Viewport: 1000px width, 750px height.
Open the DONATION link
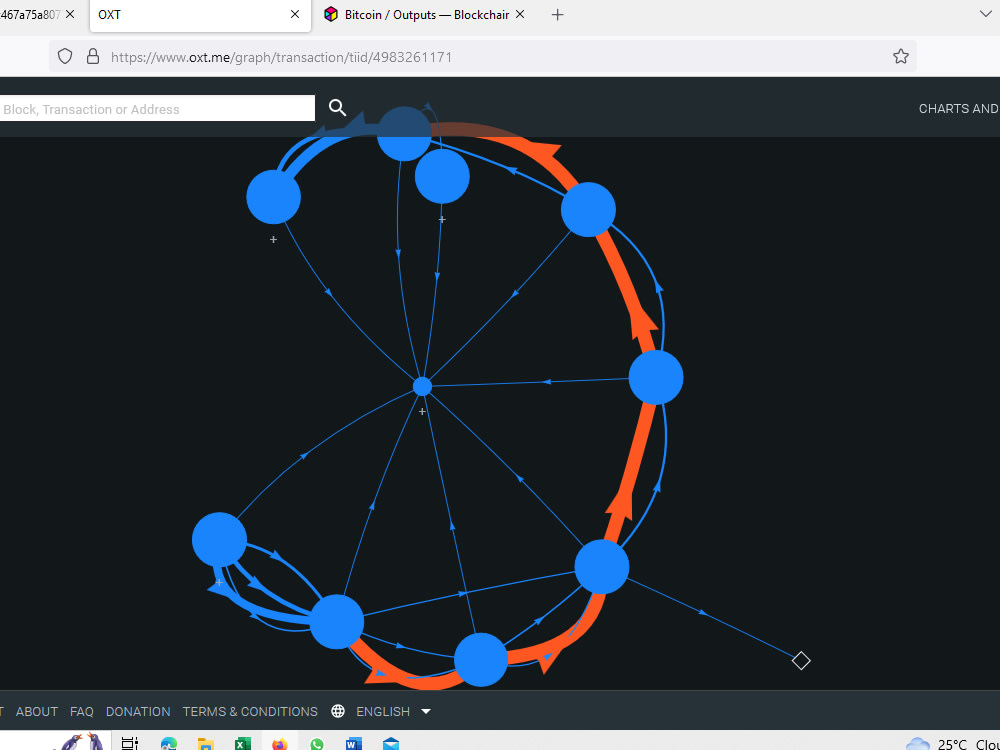pyautogui.click(x=138, y=711)
